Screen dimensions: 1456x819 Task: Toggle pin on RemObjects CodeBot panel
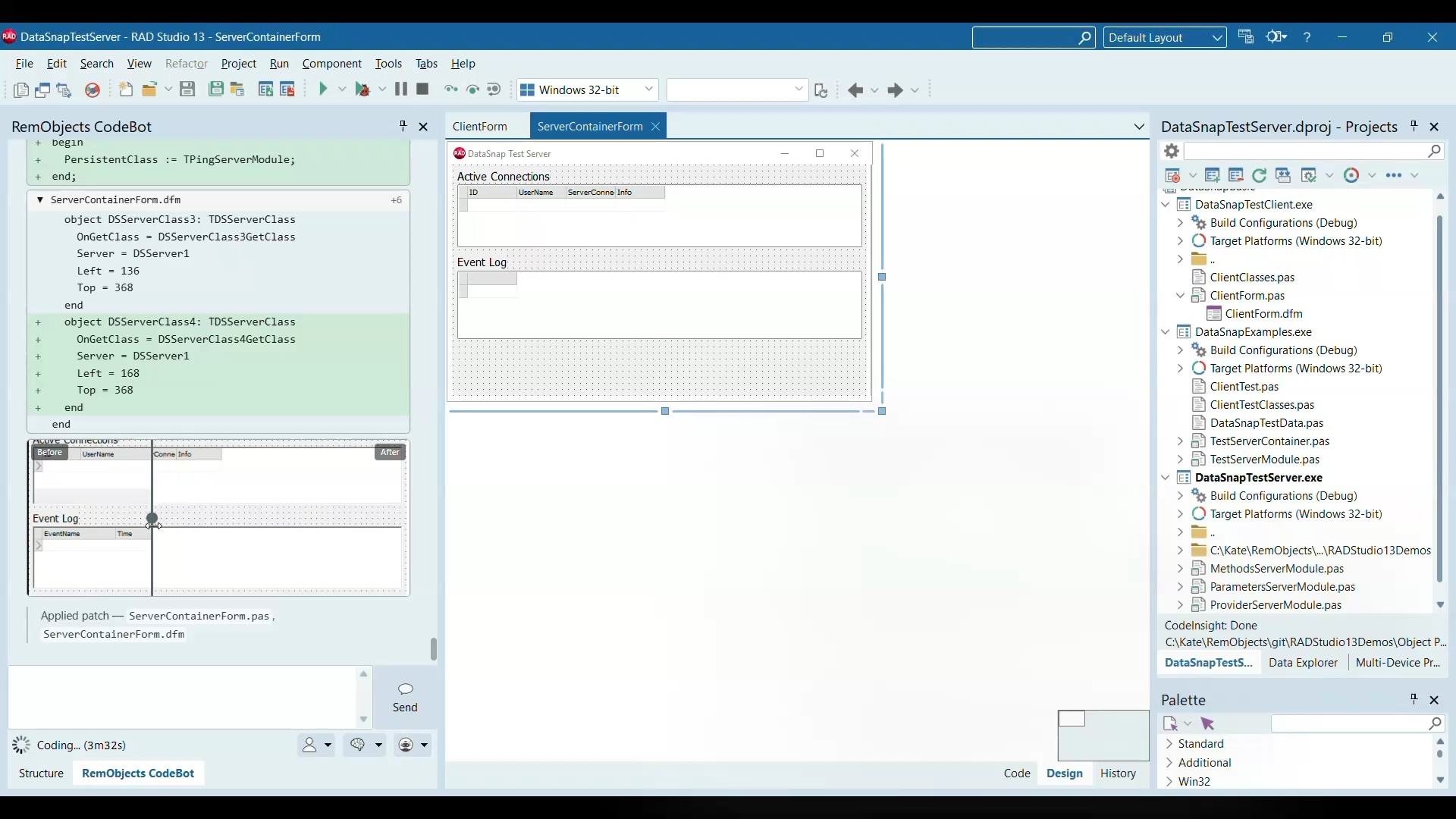tap(403, 127)
